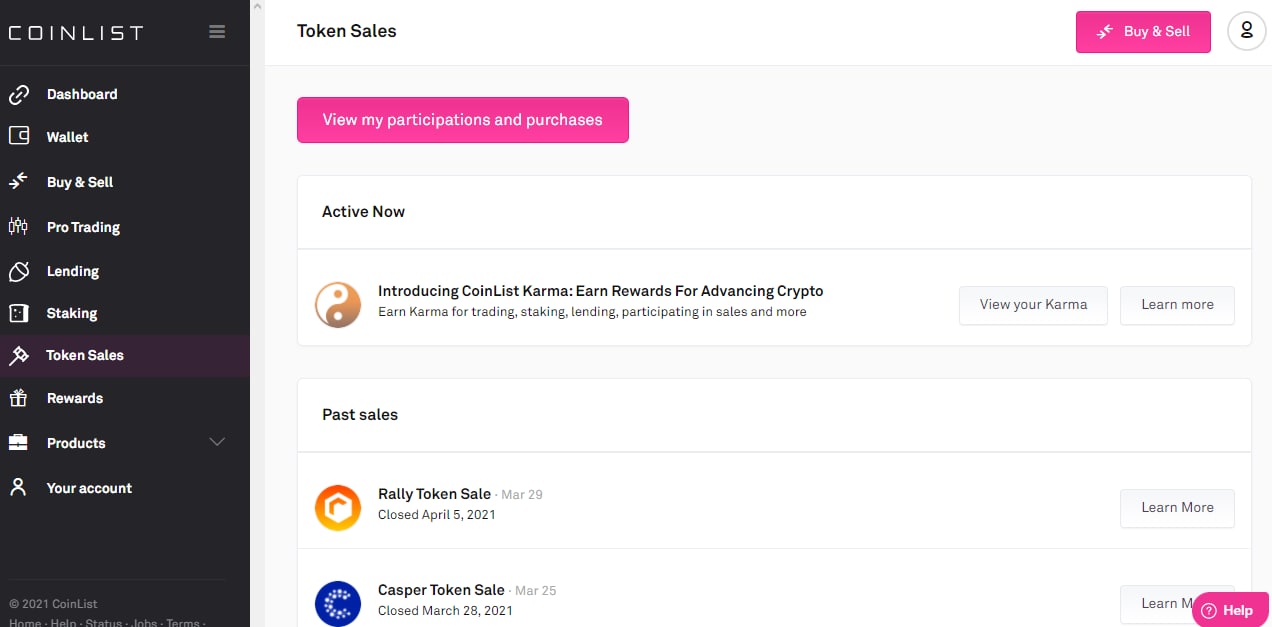
Task: Click the Rewards gift icon
Action: (18, 398)
